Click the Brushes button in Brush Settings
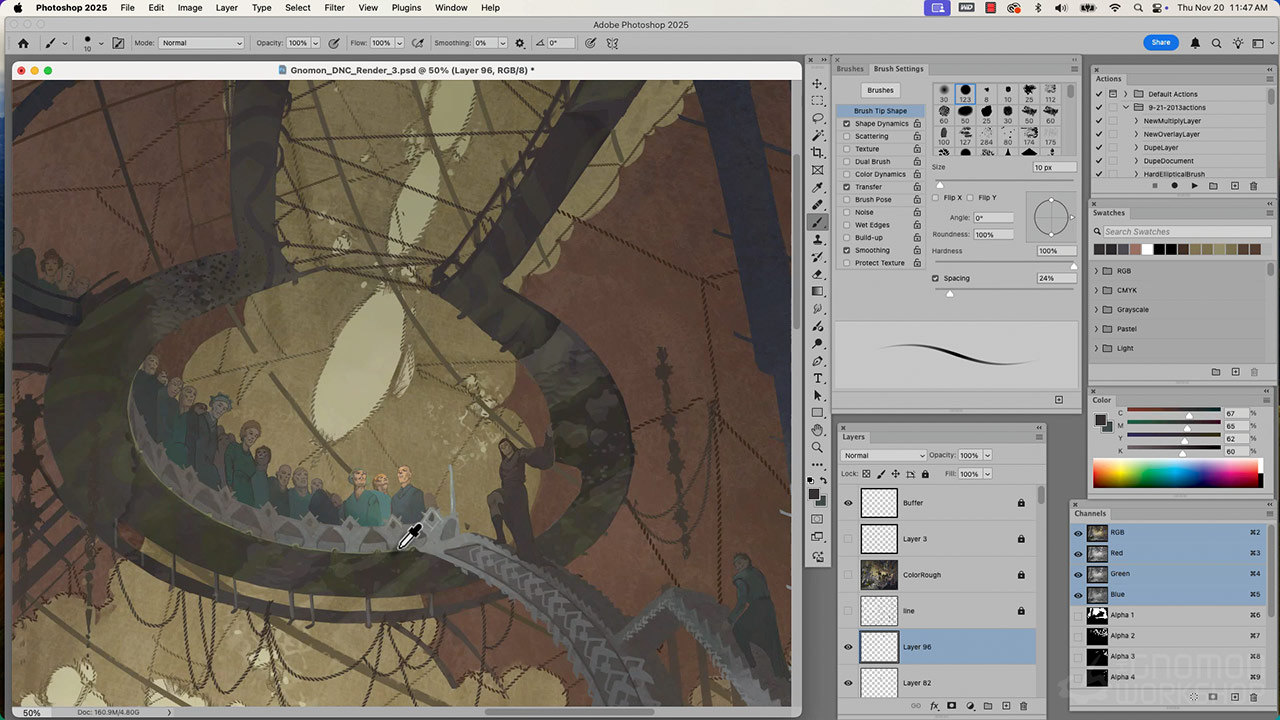This screenshot has width=1280, height=720. point(880,90)
